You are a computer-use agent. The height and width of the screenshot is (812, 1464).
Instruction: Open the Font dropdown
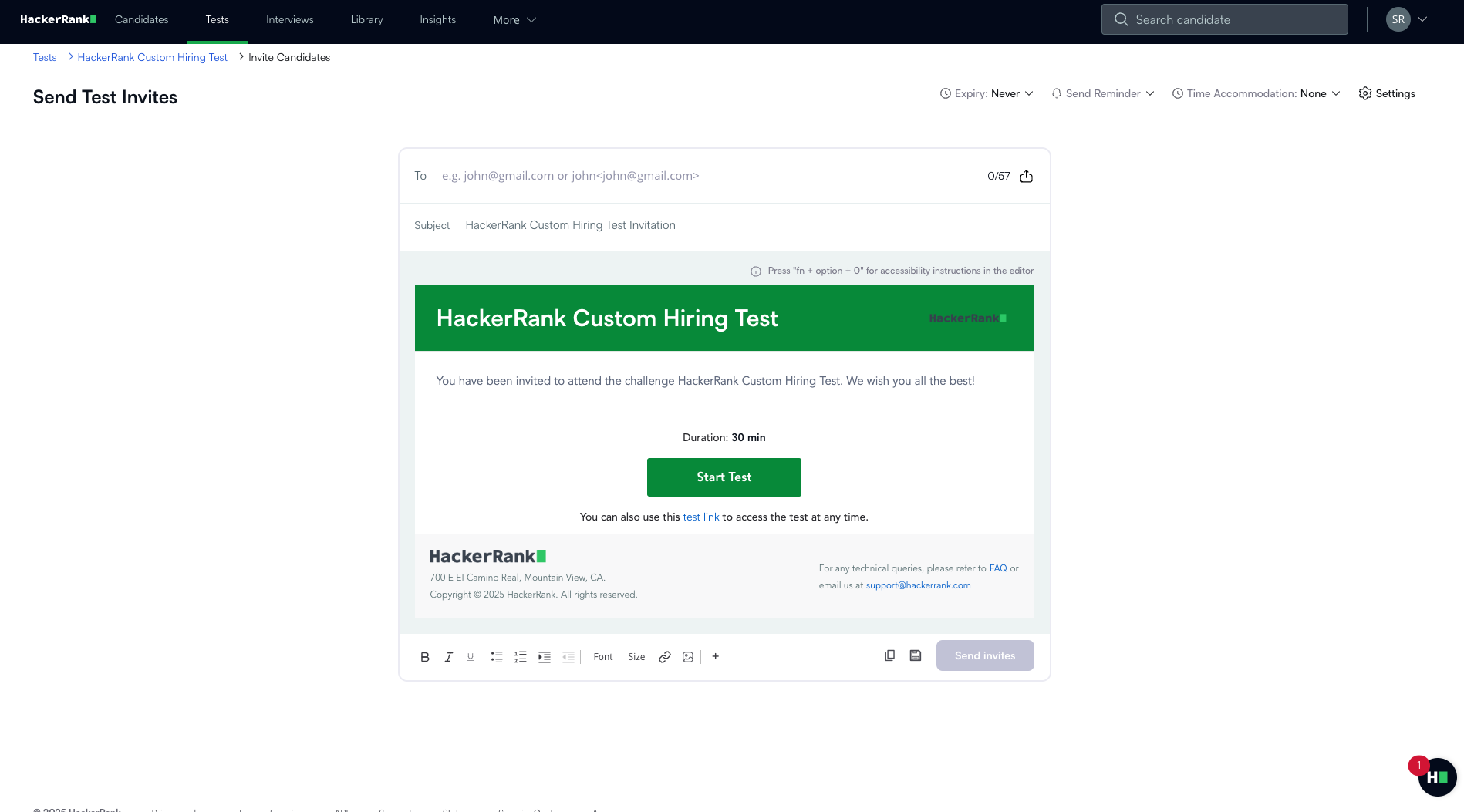(x=603, y=657)
